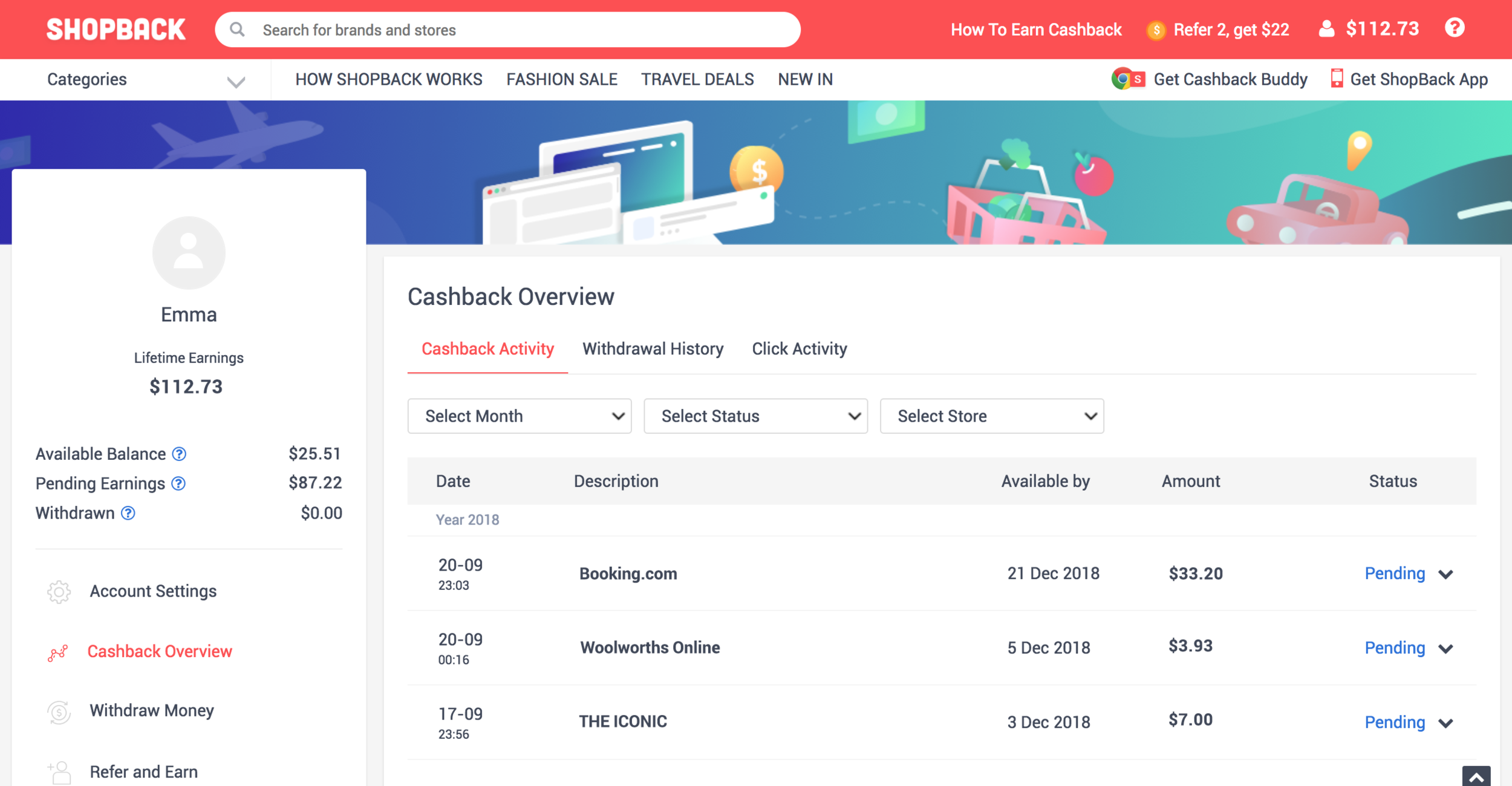Click the user account icon in header
This screenshot has width=1512, height=786.
pyautogui.click(x=1326, y=29)
